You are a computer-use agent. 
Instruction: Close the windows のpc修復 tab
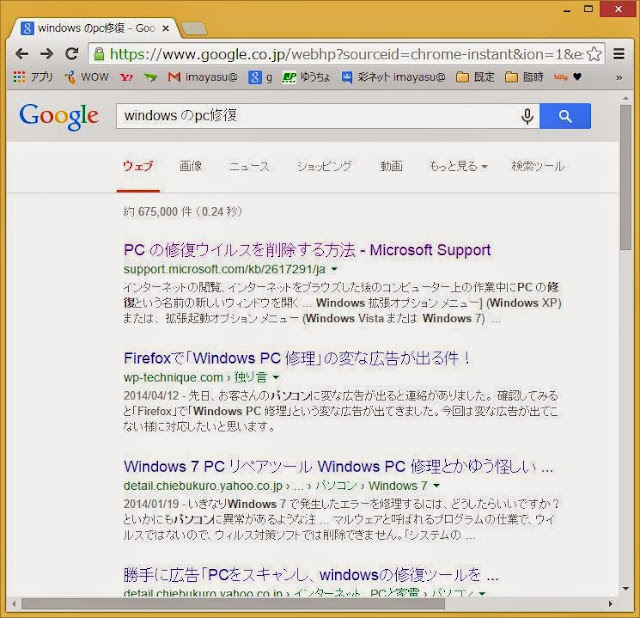166,28
